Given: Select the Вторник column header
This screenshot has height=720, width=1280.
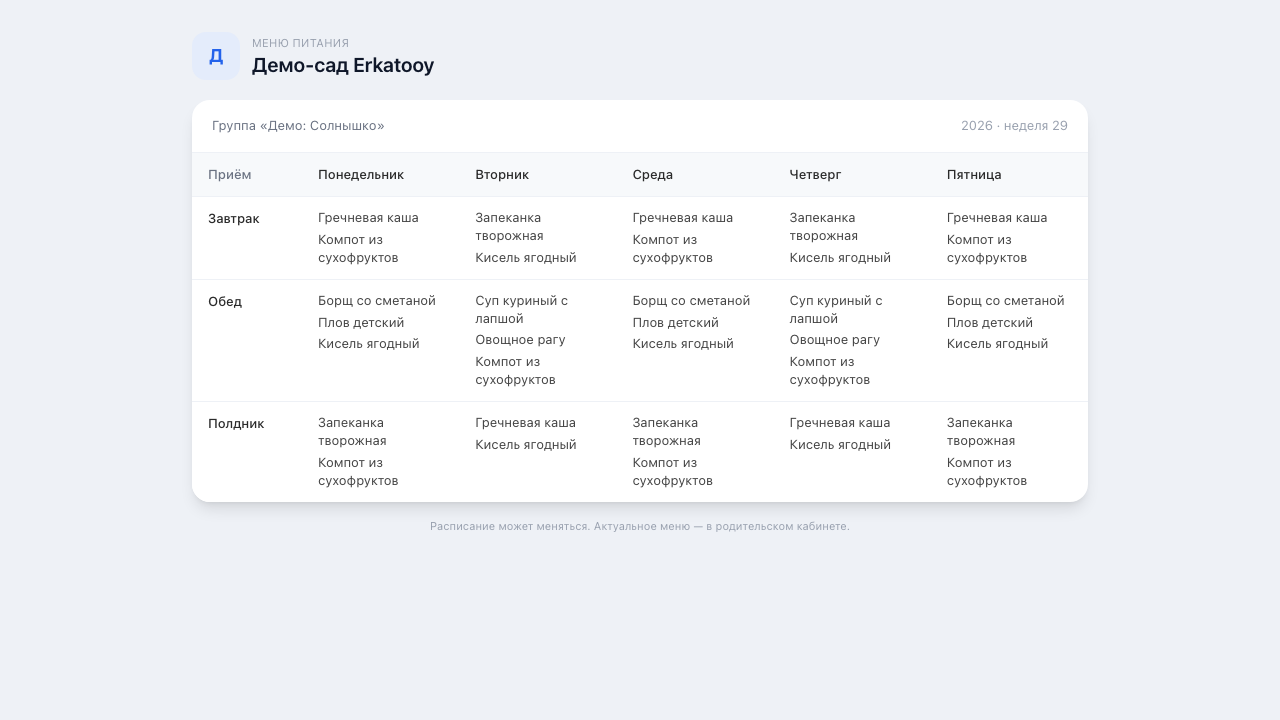Looking at the screenshot, I should (502, 175).
